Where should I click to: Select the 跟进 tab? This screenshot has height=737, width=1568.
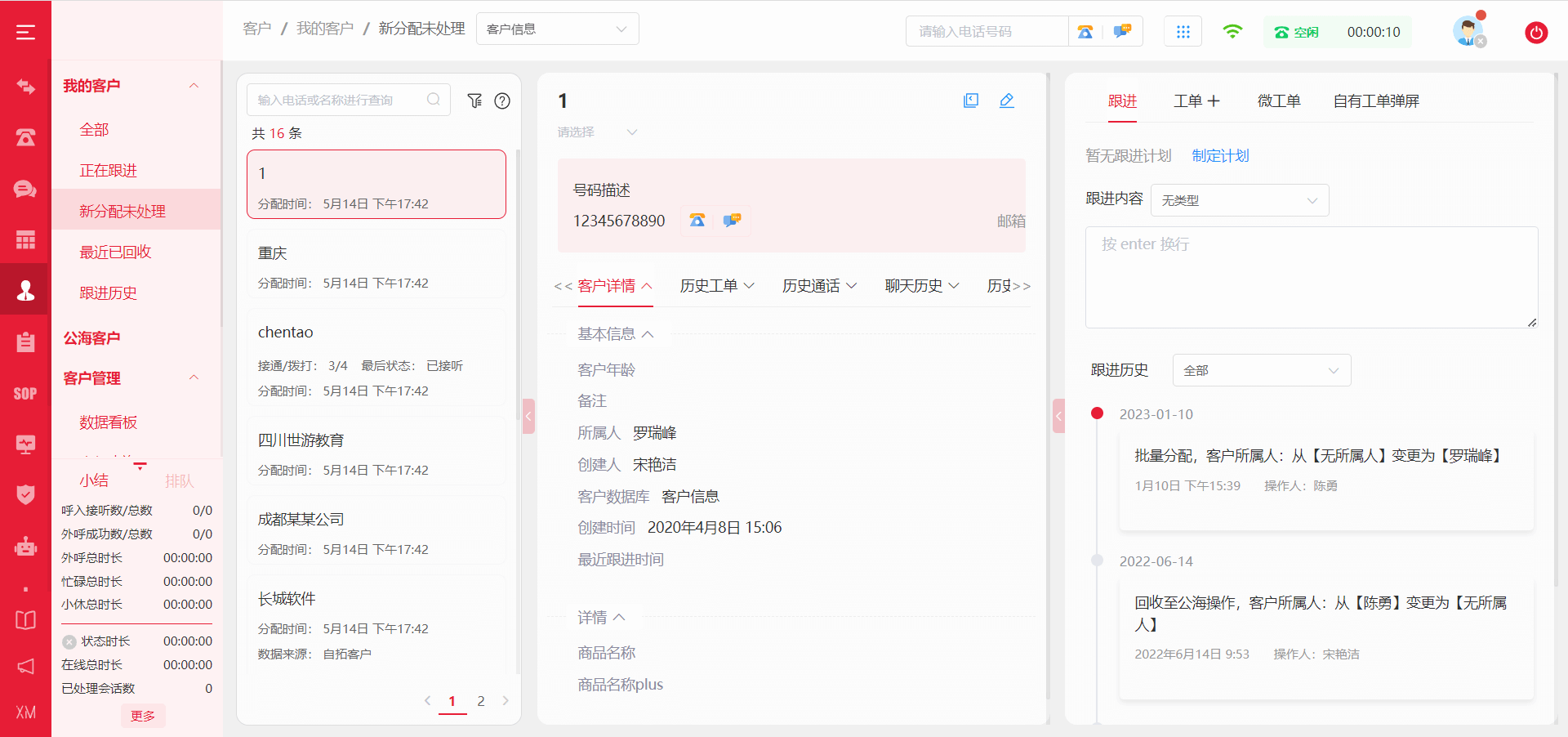1122,100
